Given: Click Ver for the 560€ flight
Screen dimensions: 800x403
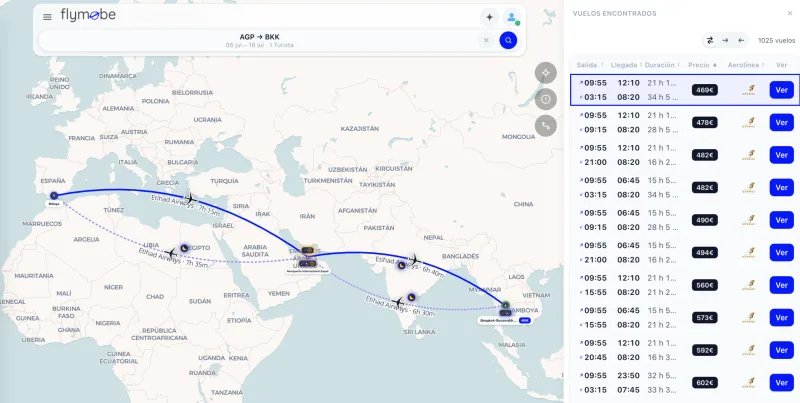Looking at the screenshot, I should click(x=782, y=285).
